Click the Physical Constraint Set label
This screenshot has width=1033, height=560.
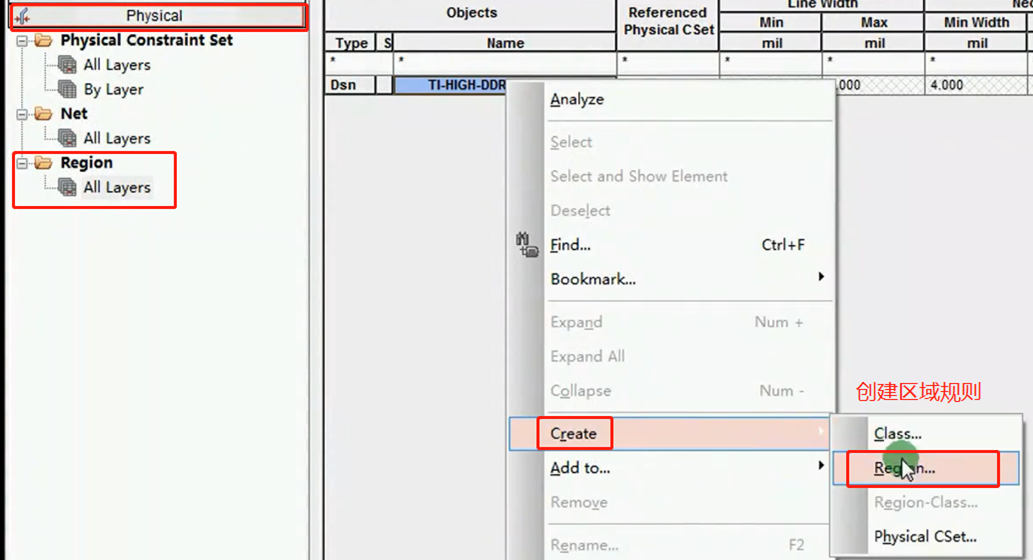pos(146,40)
